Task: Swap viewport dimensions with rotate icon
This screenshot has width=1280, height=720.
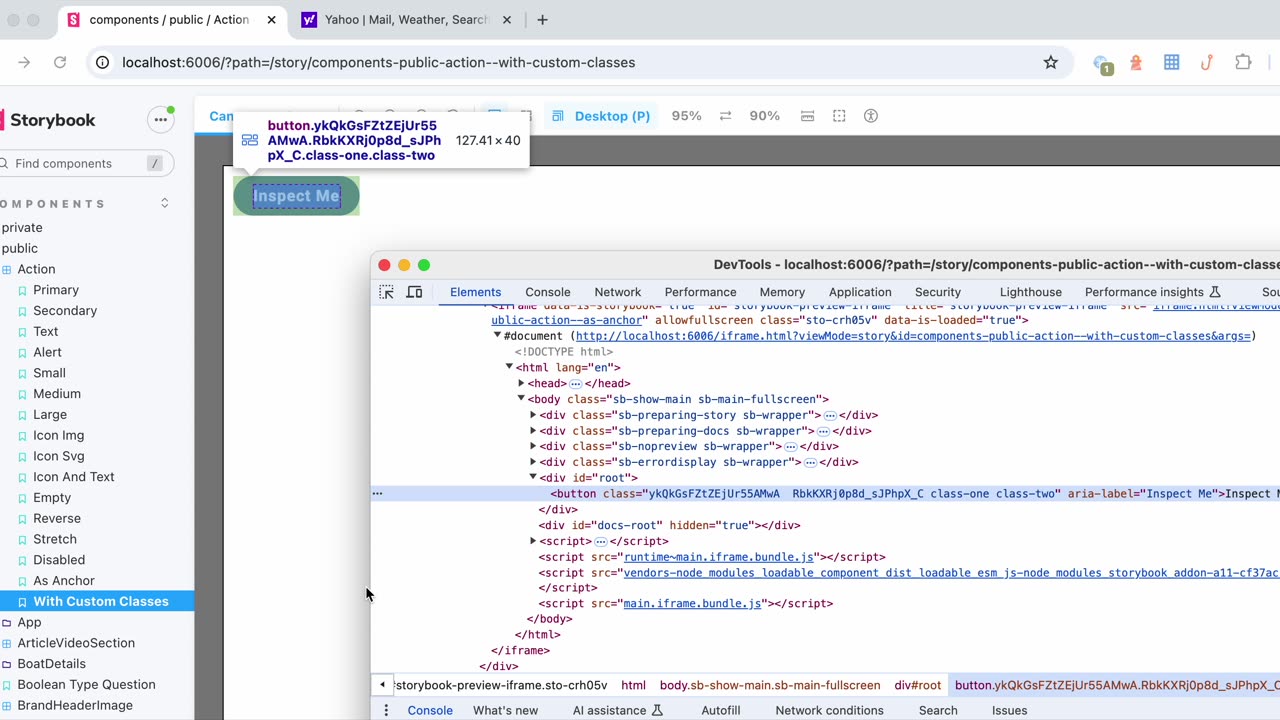Action: click(x=726, y=116)
